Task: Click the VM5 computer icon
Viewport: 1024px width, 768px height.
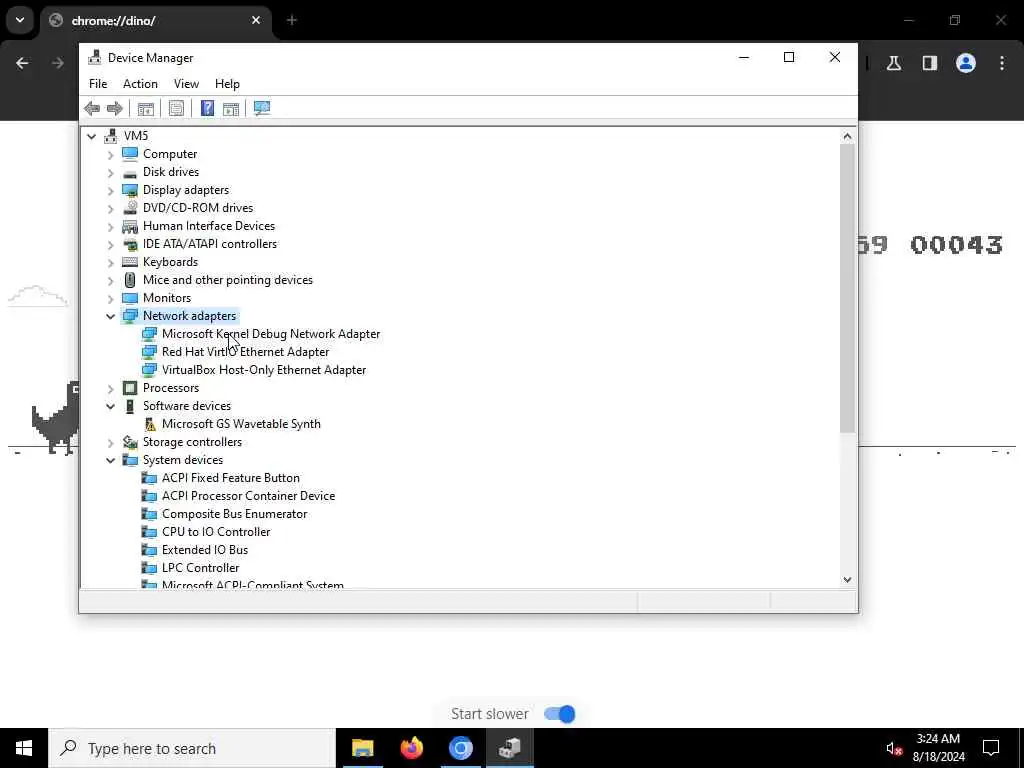Action: coord(112,135)
